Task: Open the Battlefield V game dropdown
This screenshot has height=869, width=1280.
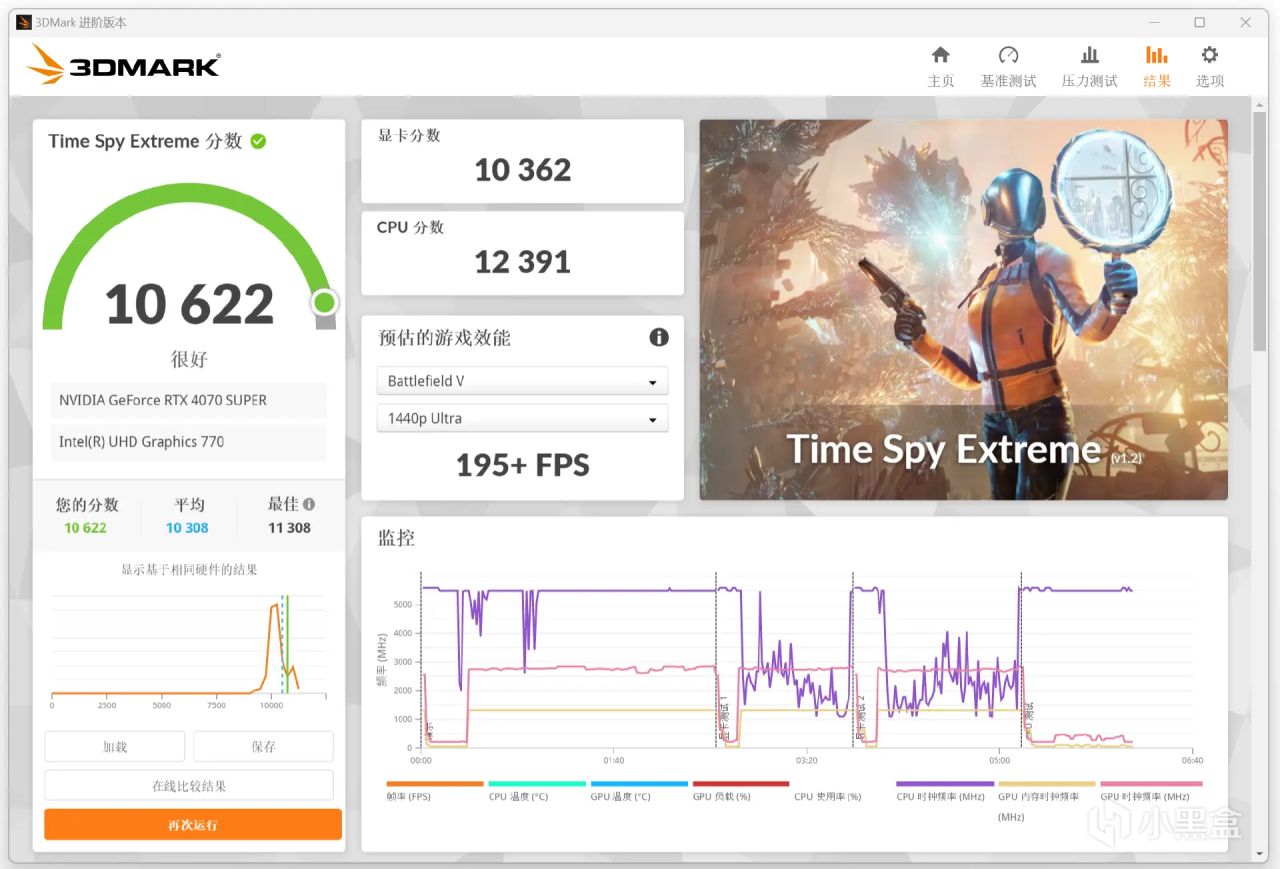Action: 522,381
